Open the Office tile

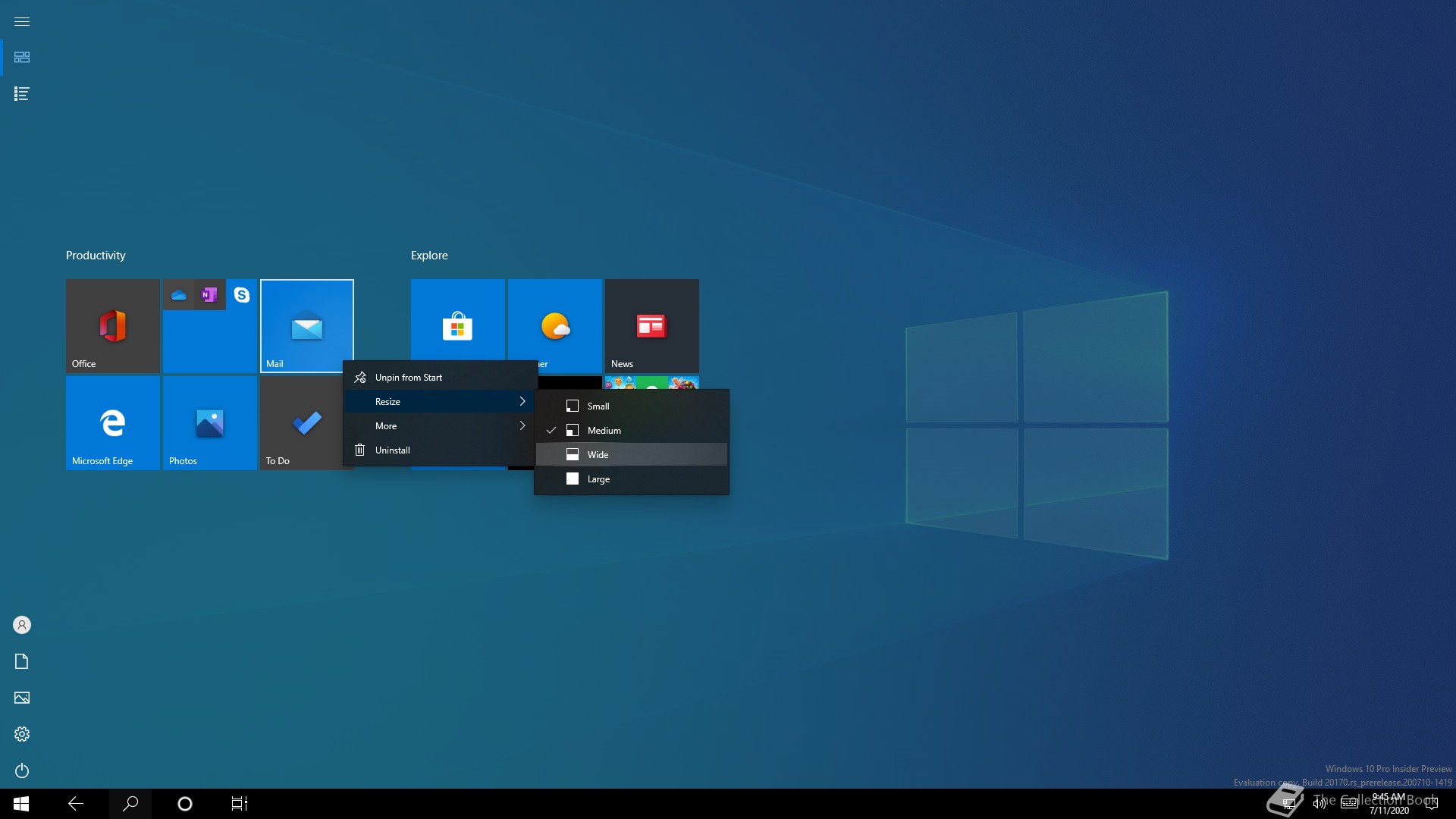[x=113, y=326]
